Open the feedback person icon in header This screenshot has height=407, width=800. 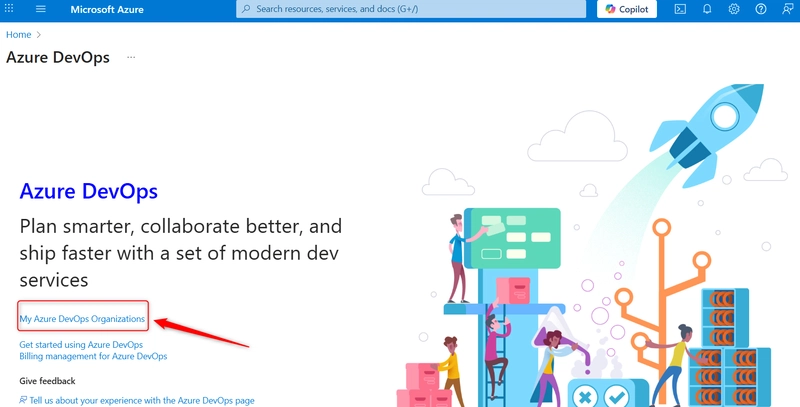(787, 9)
